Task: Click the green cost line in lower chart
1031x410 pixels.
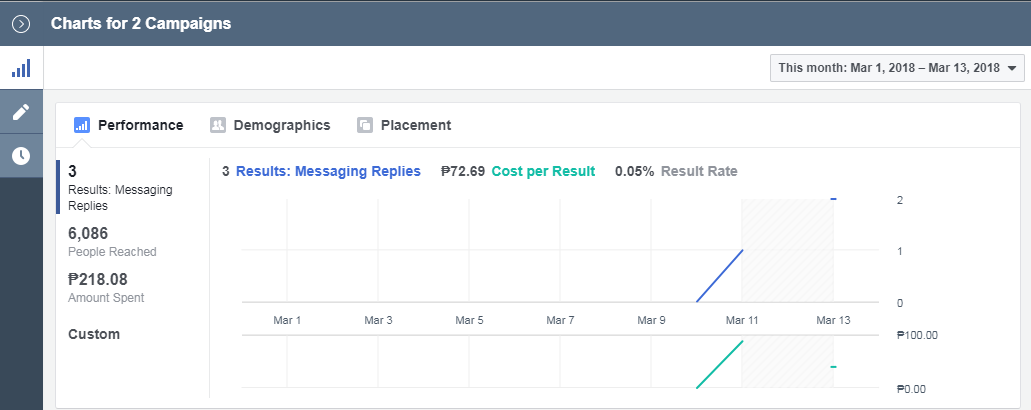Action: click(x=719, y=365)
